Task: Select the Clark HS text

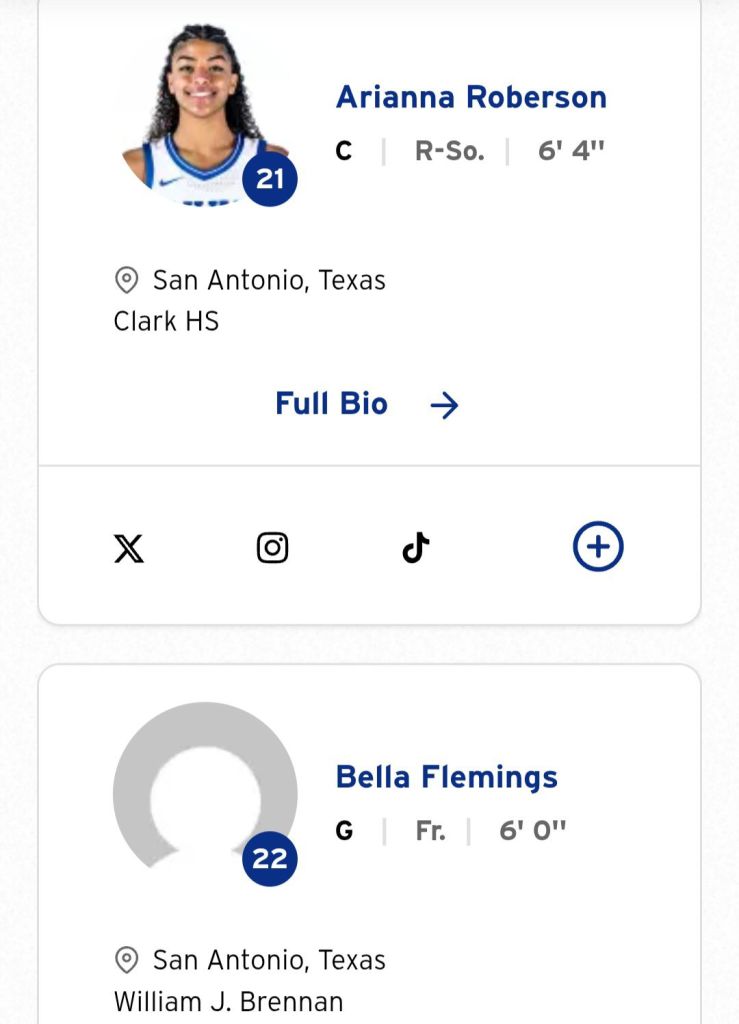Action: pyautogui.click(x=166, y=321)
